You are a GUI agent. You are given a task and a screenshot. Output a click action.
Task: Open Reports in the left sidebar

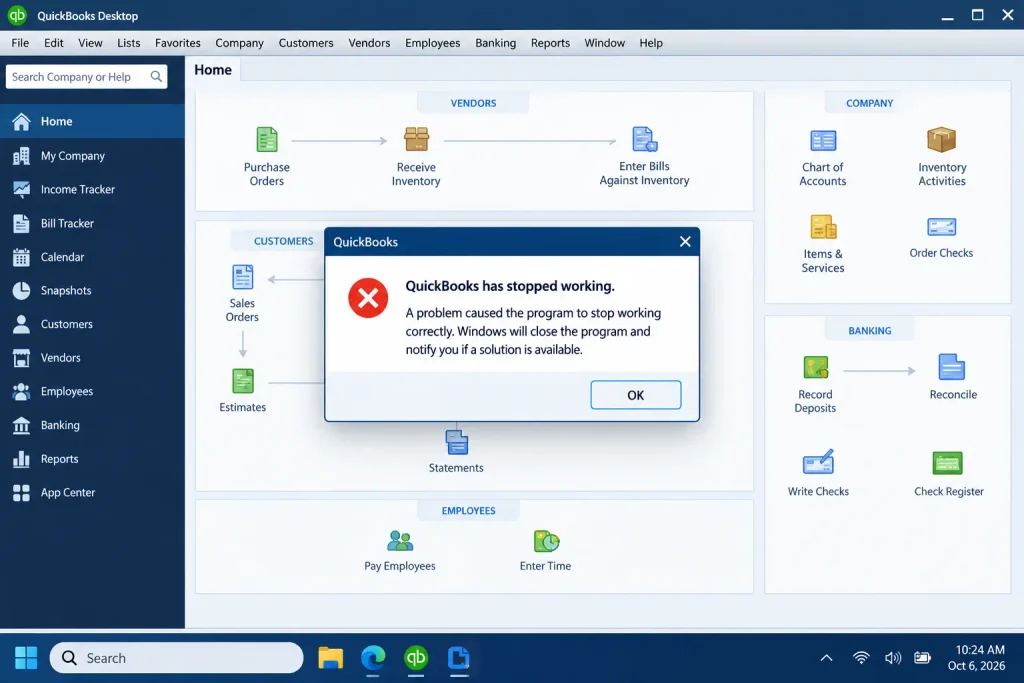coord(92,459)
